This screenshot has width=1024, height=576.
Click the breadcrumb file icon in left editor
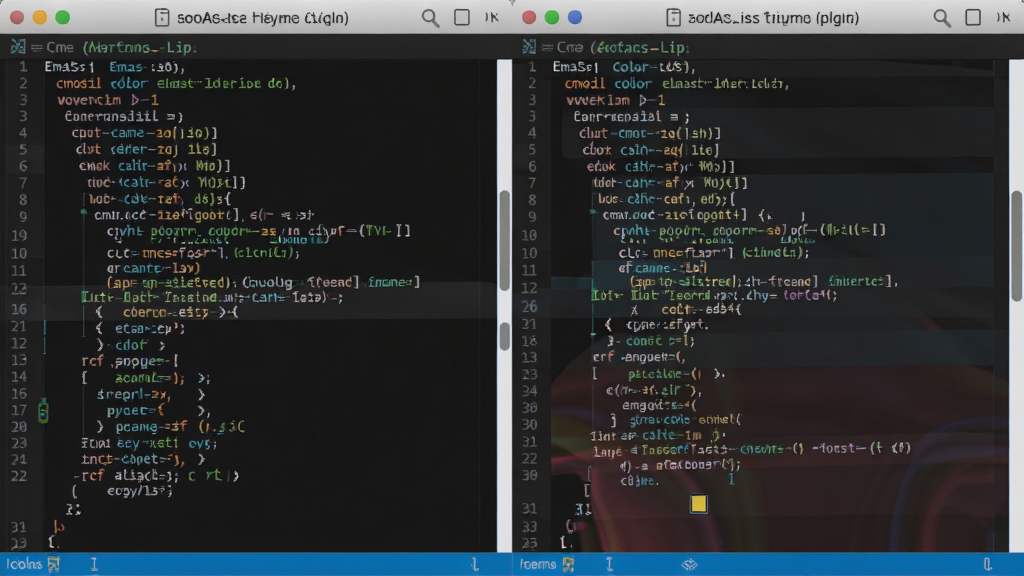[18, 47]
